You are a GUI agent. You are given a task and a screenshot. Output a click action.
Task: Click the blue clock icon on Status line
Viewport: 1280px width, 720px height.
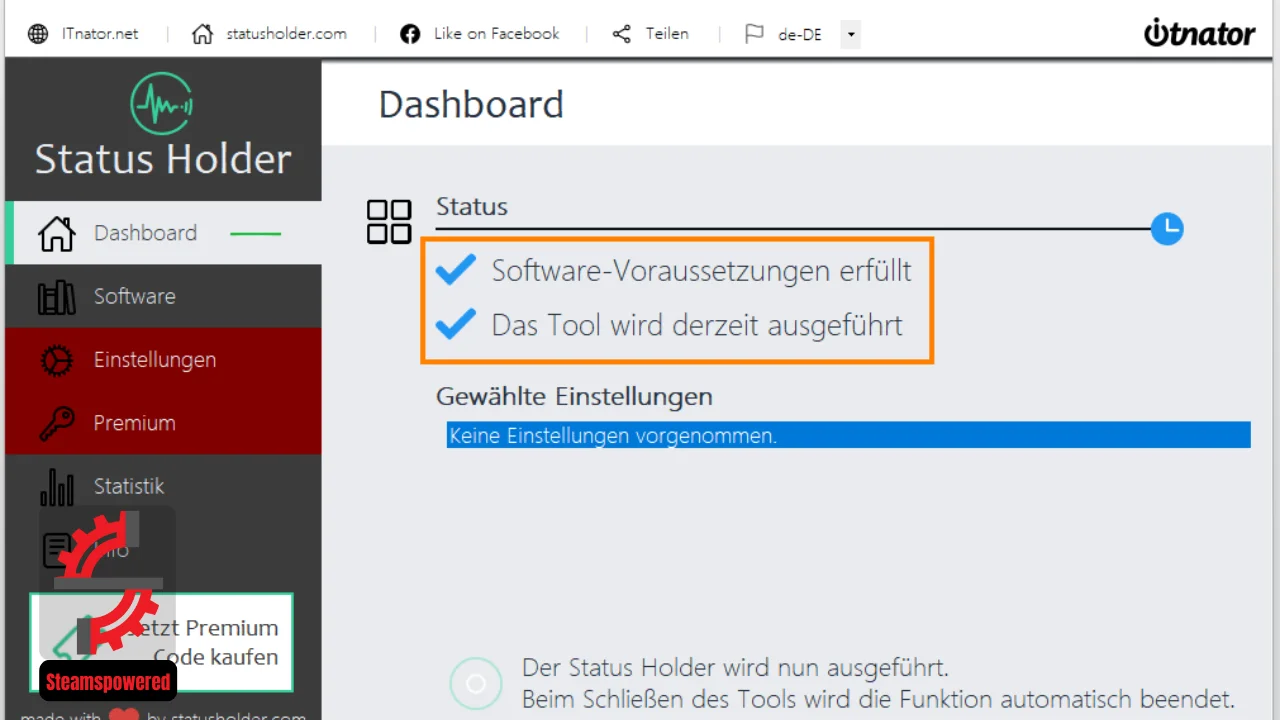pyautogui.click(x=1167, y=229)
